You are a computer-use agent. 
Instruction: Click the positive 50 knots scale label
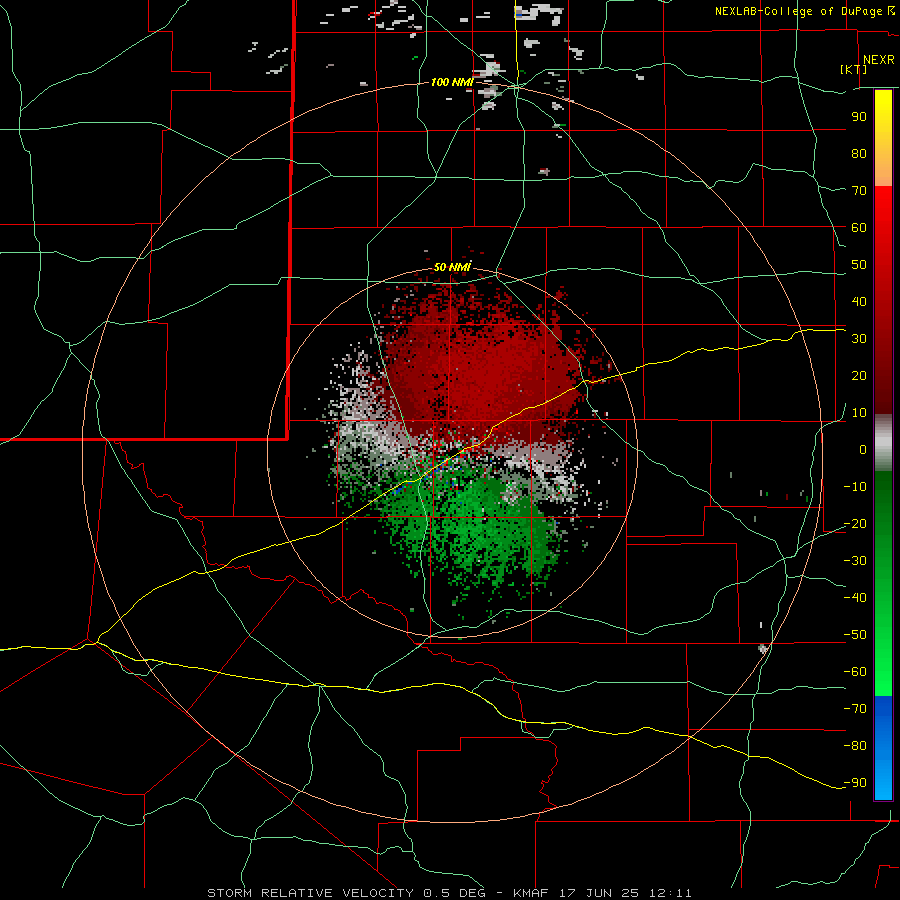click(859, 265)
